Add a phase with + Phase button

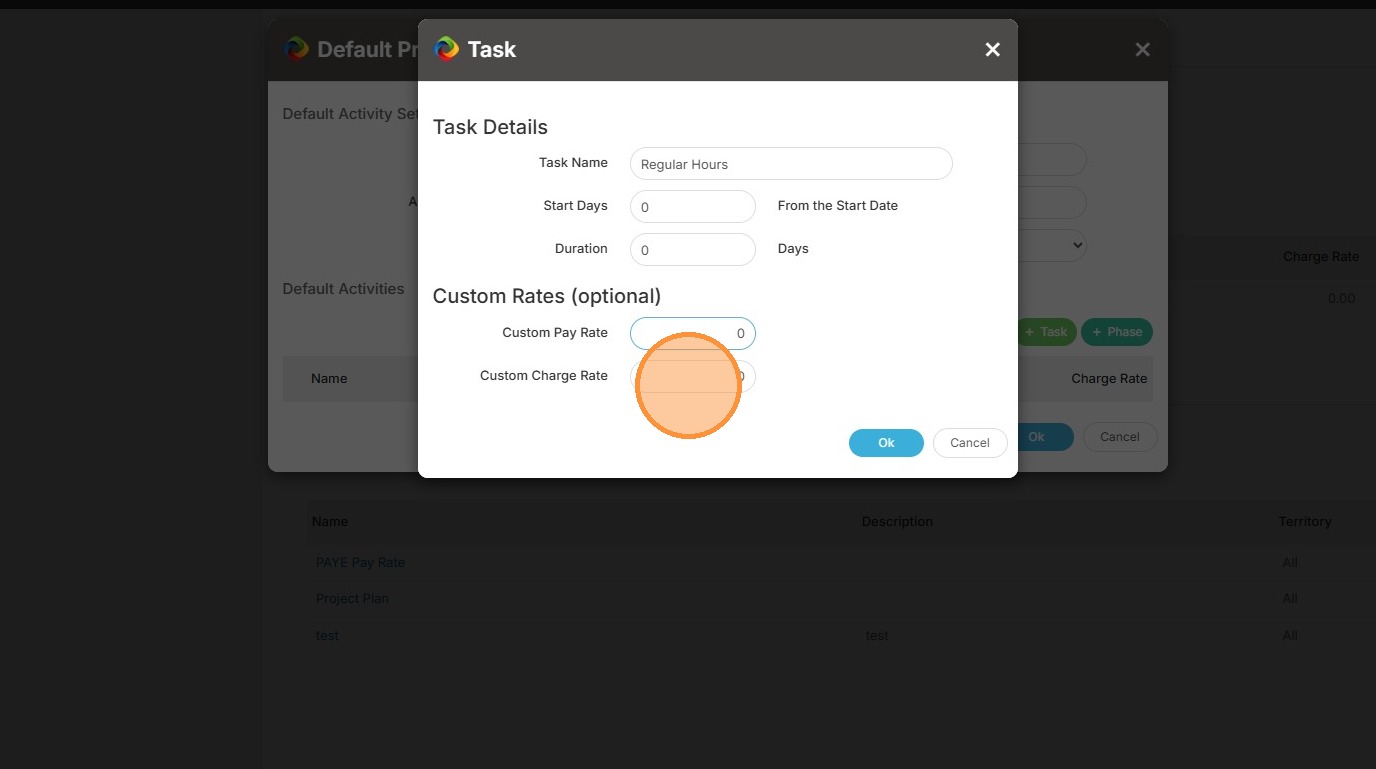coord(1116,332)
